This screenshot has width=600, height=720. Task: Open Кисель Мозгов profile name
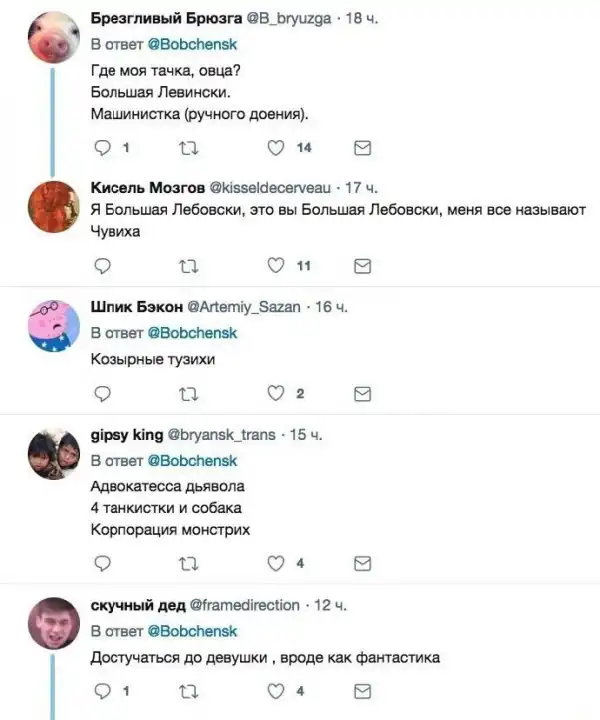(x=147, y=187)
